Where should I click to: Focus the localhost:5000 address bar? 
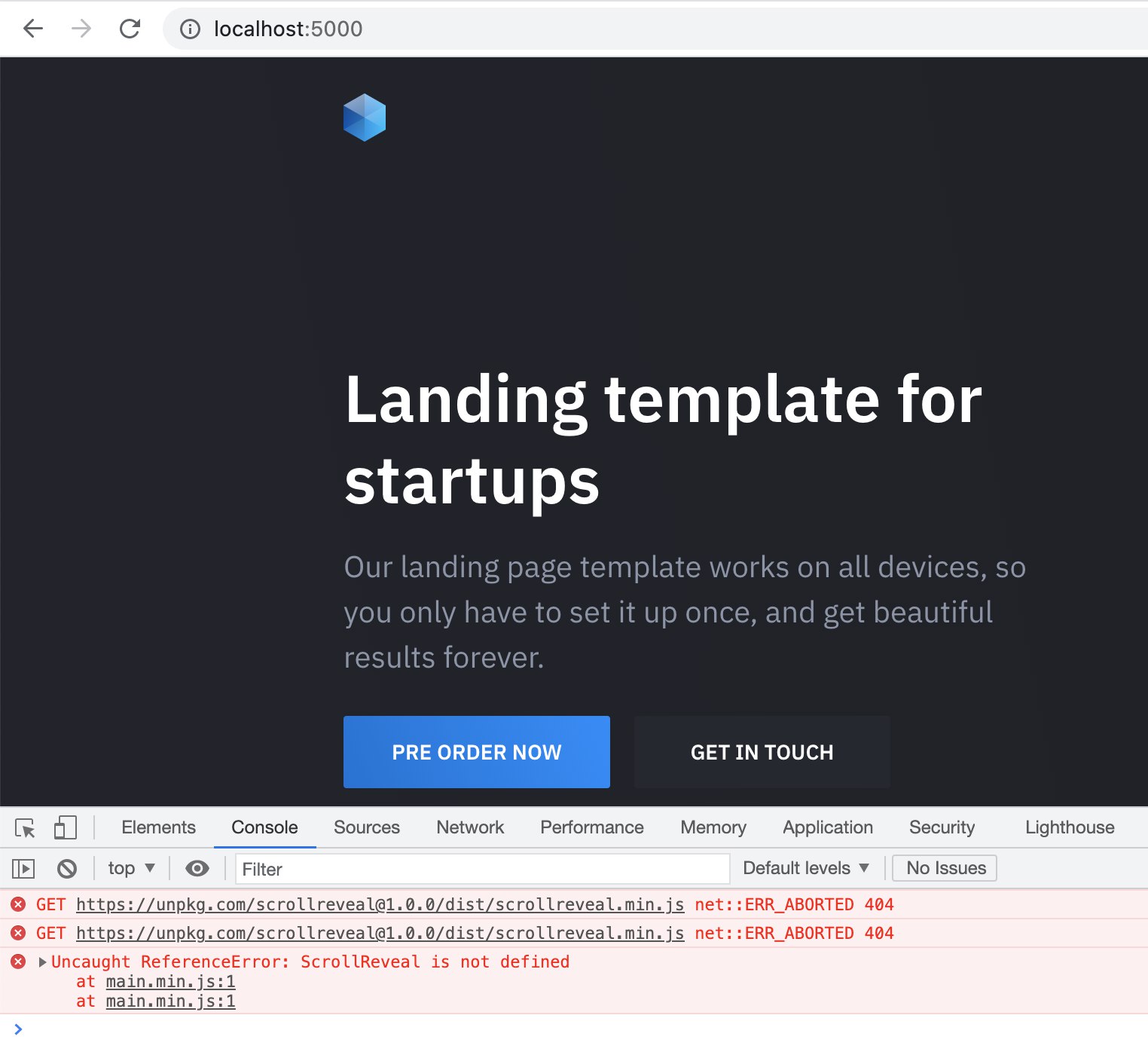655,29
